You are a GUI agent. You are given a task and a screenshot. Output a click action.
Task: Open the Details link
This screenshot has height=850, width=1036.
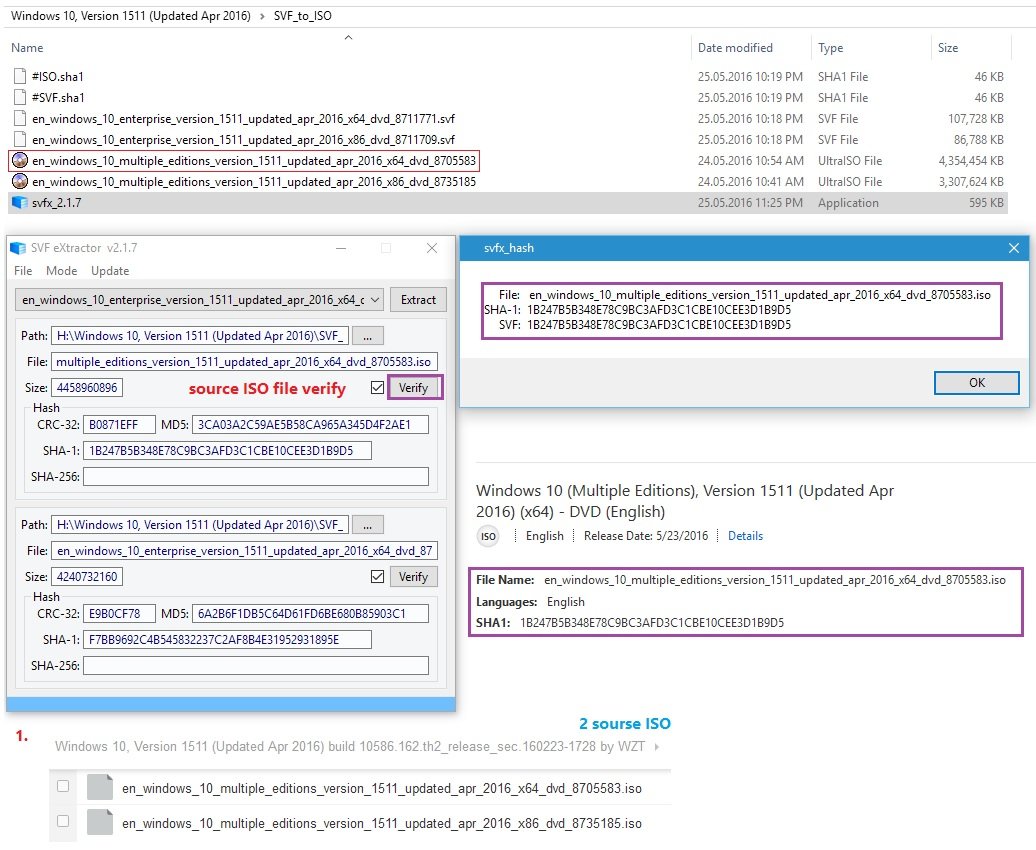[745, 536]
